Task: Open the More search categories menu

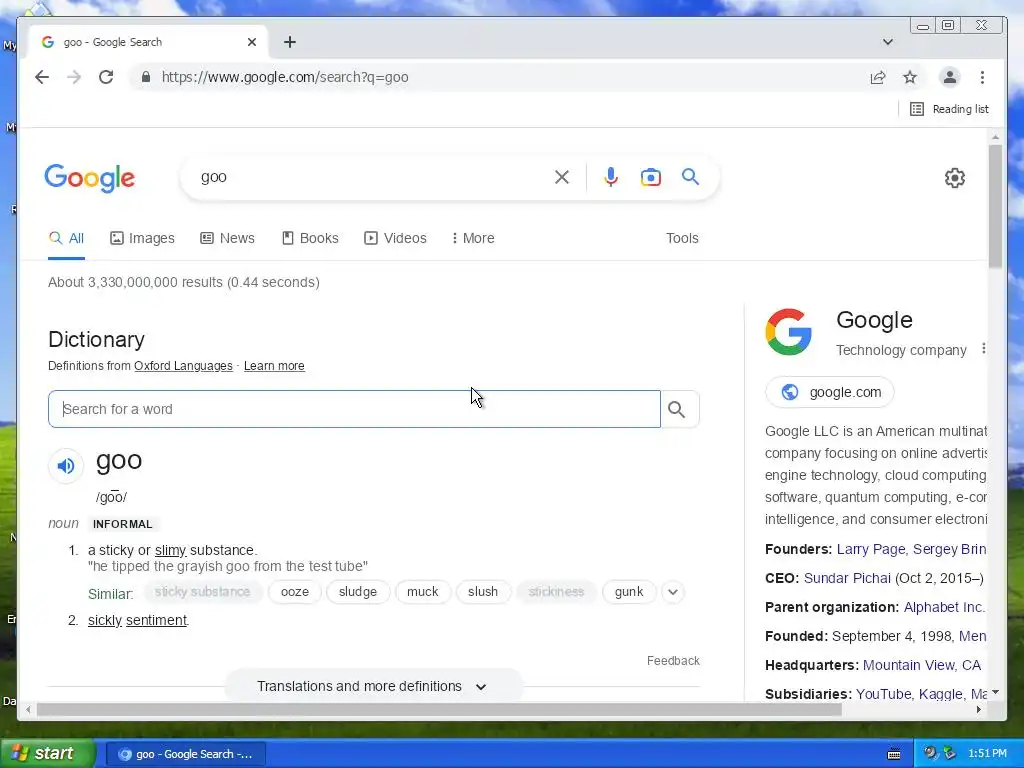Action: [x=473, y=238]
